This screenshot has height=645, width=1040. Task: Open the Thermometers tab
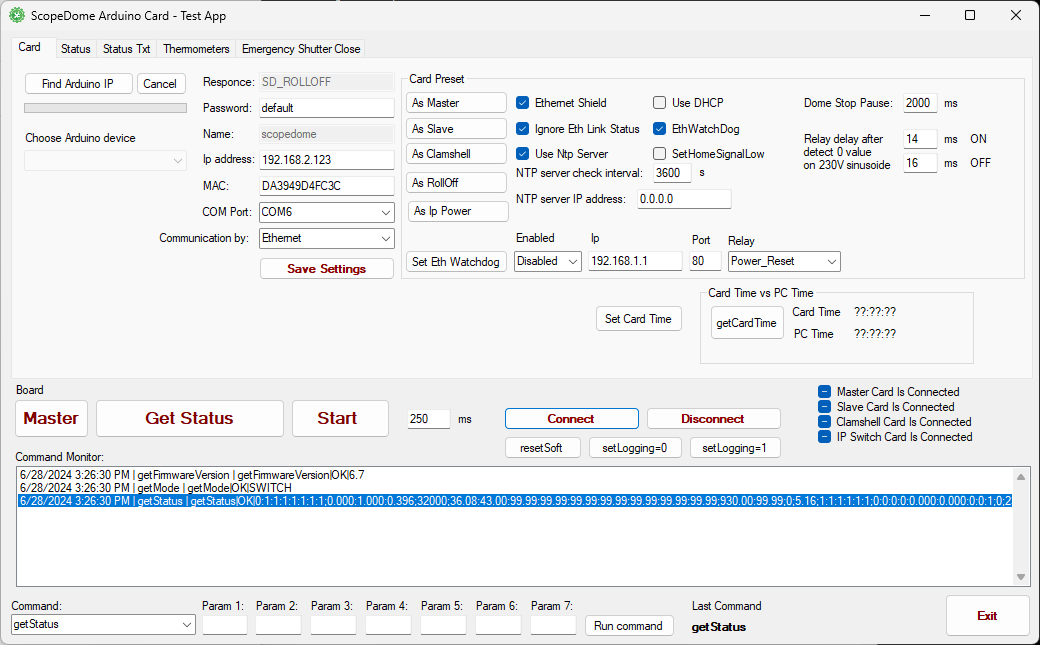coord(196,49)
